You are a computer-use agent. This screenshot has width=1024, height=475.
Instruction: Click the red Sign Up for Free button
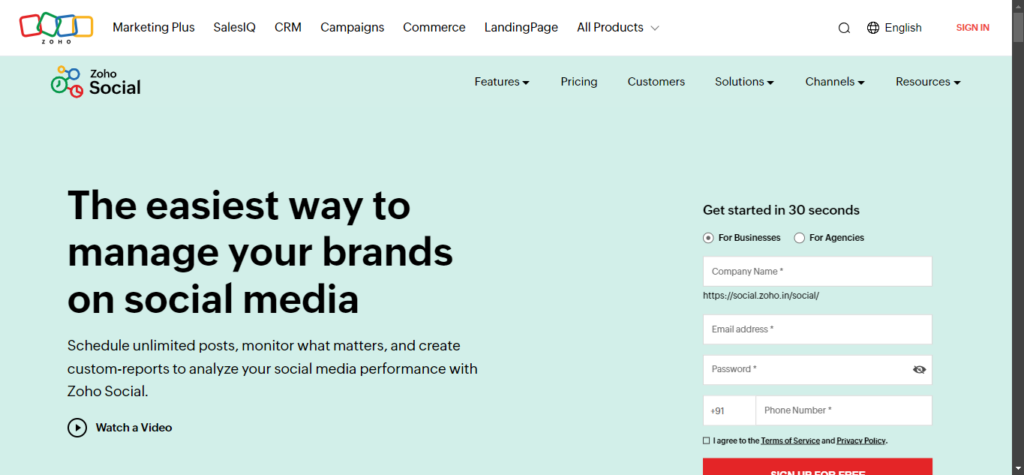[818, 467]
